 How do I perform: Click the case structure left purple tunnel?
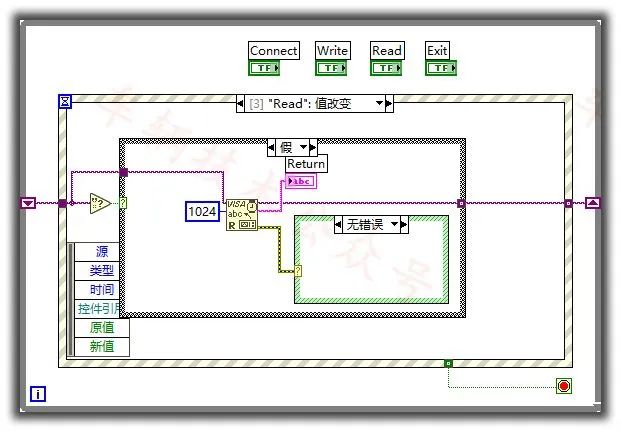pyautogui.click(x=123, y=172)
